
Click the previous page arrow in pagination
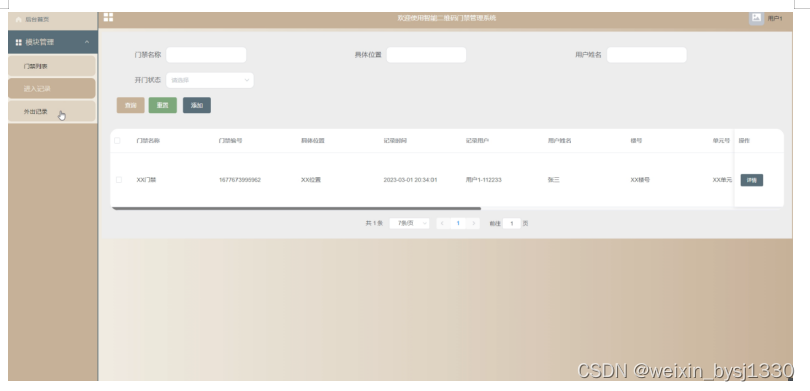(x=442, y=223)
